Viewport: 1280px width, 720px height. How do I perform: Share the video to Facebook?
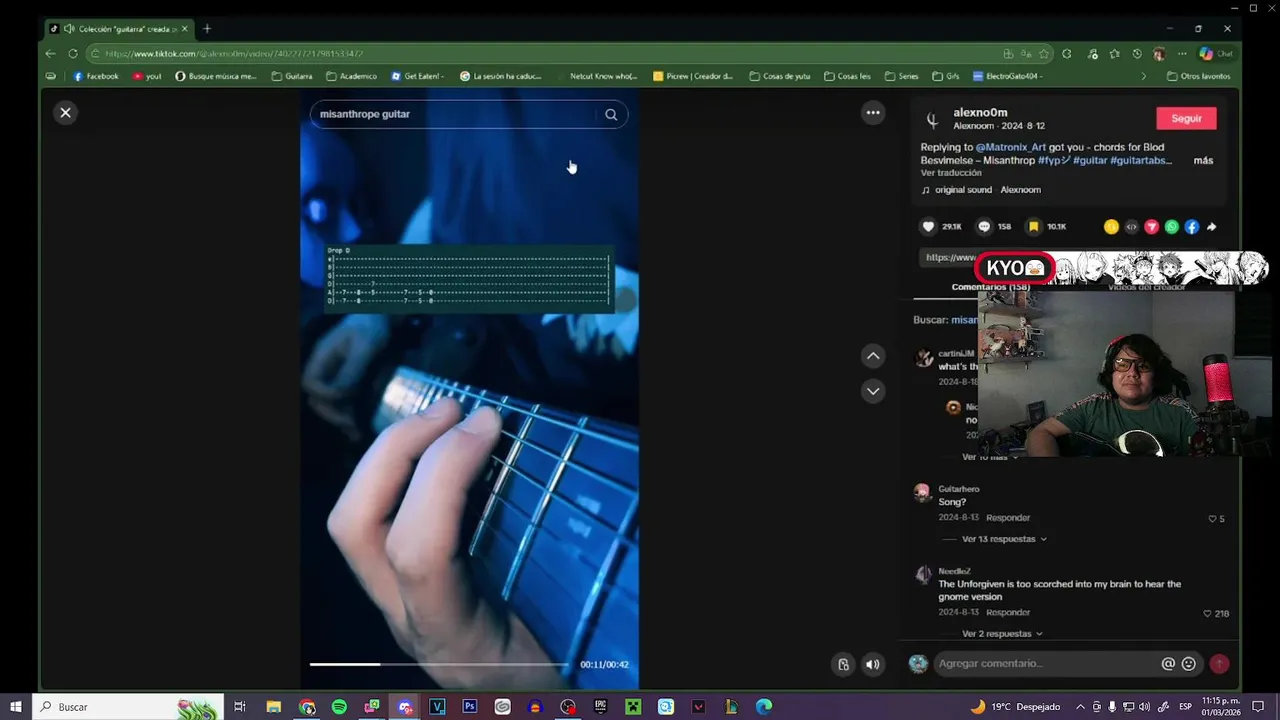[x=1192, y=227]
